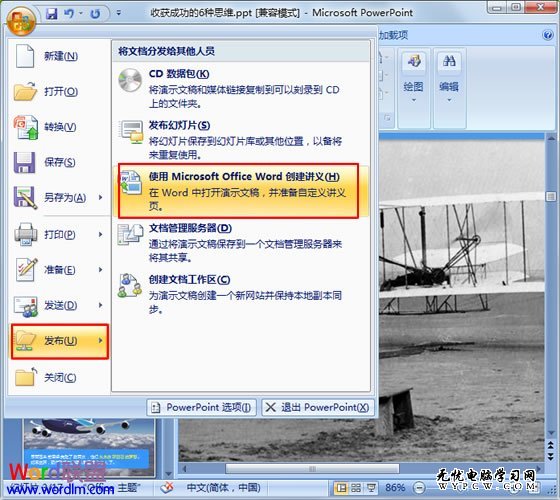560x500 pixels.
Task: Click the Help question mark icon
Action: (x=548, y=35)
